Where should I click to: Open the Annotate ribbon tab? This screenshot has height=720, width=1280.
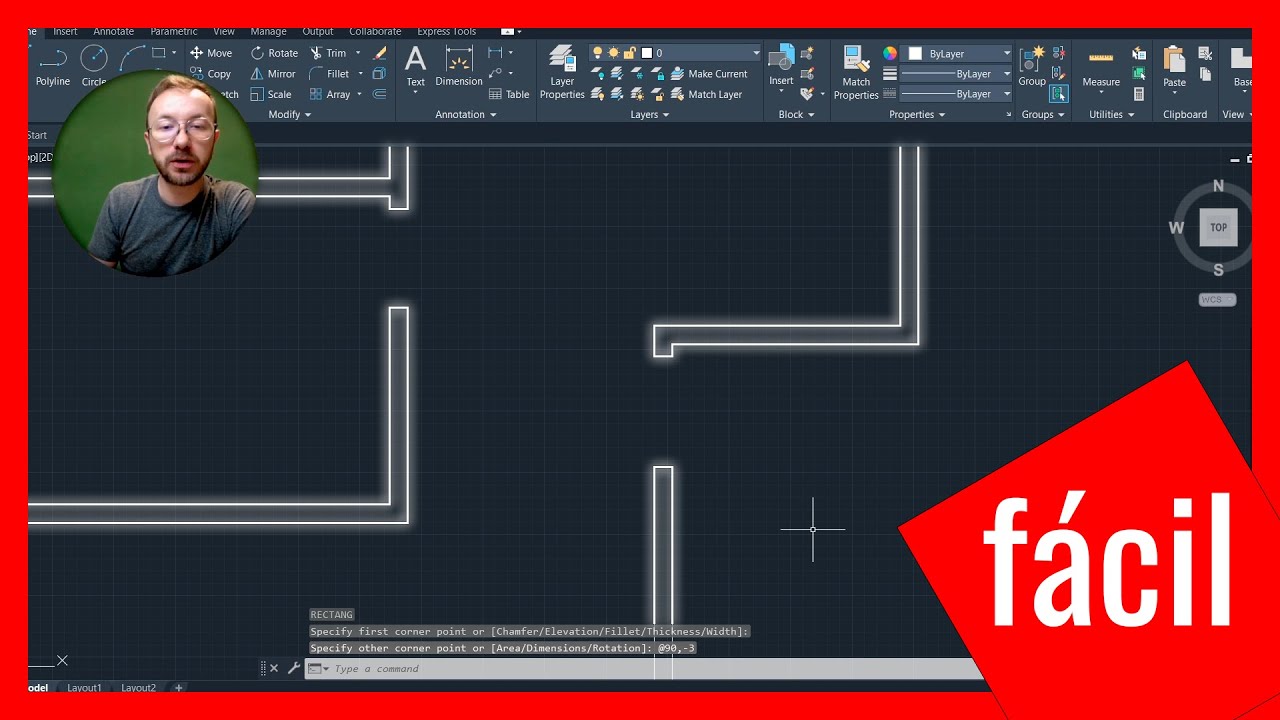[x=113, y=32]
